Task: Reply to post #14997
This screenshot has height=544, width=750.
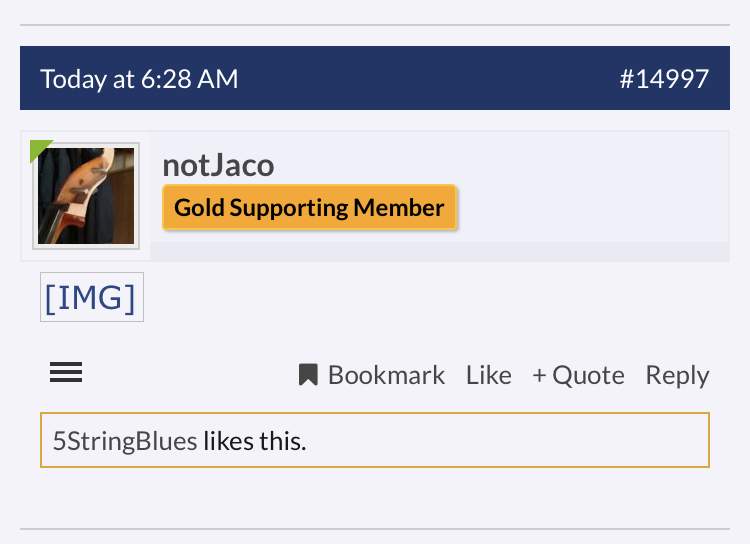Action: tap(677, 376)
